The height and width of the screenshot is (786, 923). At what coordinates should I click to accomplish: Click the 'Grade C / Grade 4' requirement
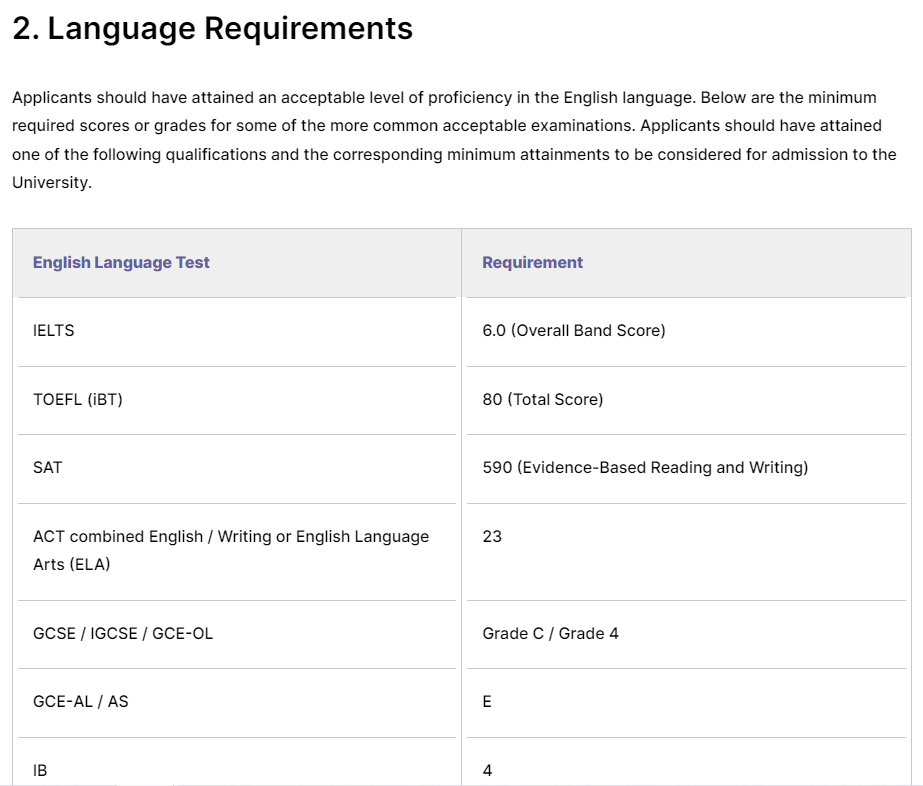pos(550,633)
